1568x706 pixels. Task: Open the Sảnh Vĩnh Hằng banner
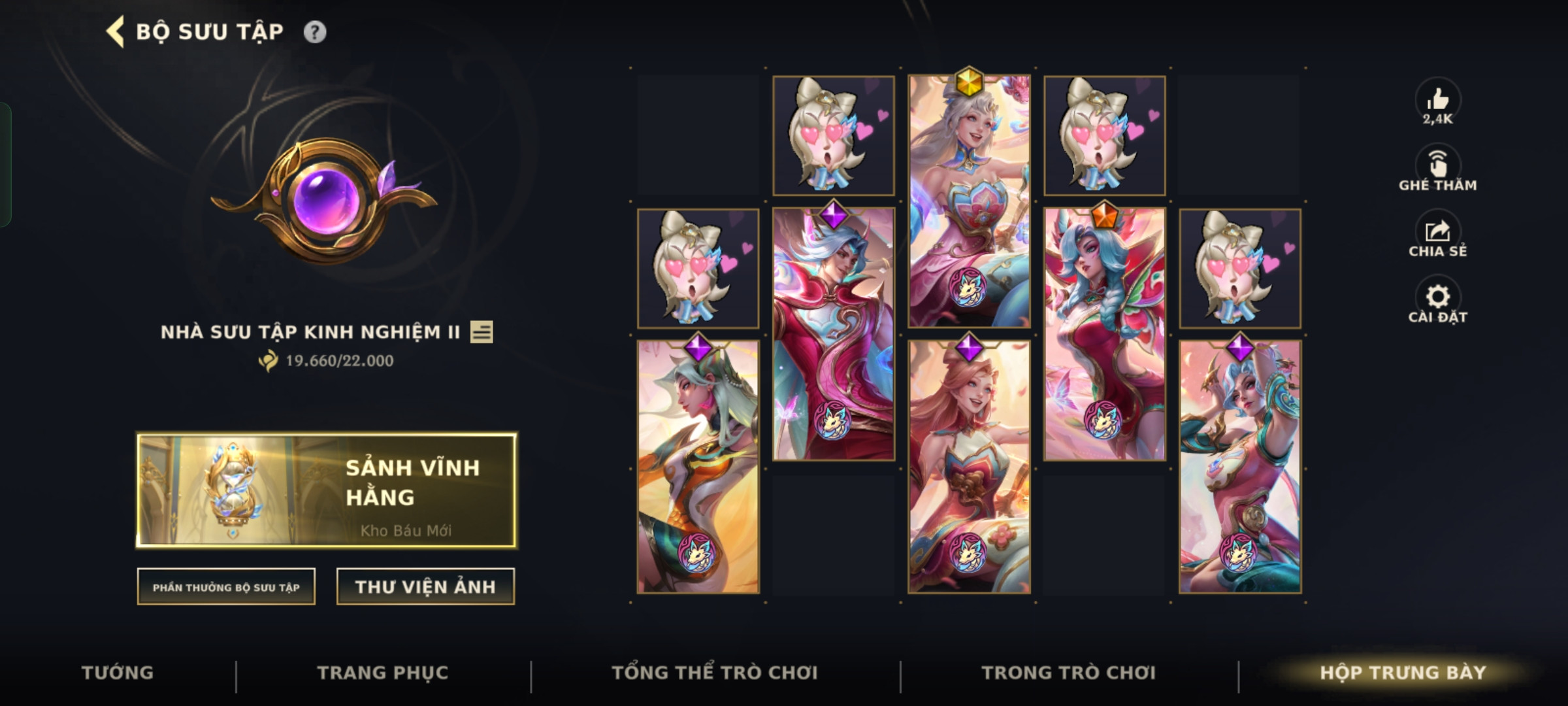(327, 490)
